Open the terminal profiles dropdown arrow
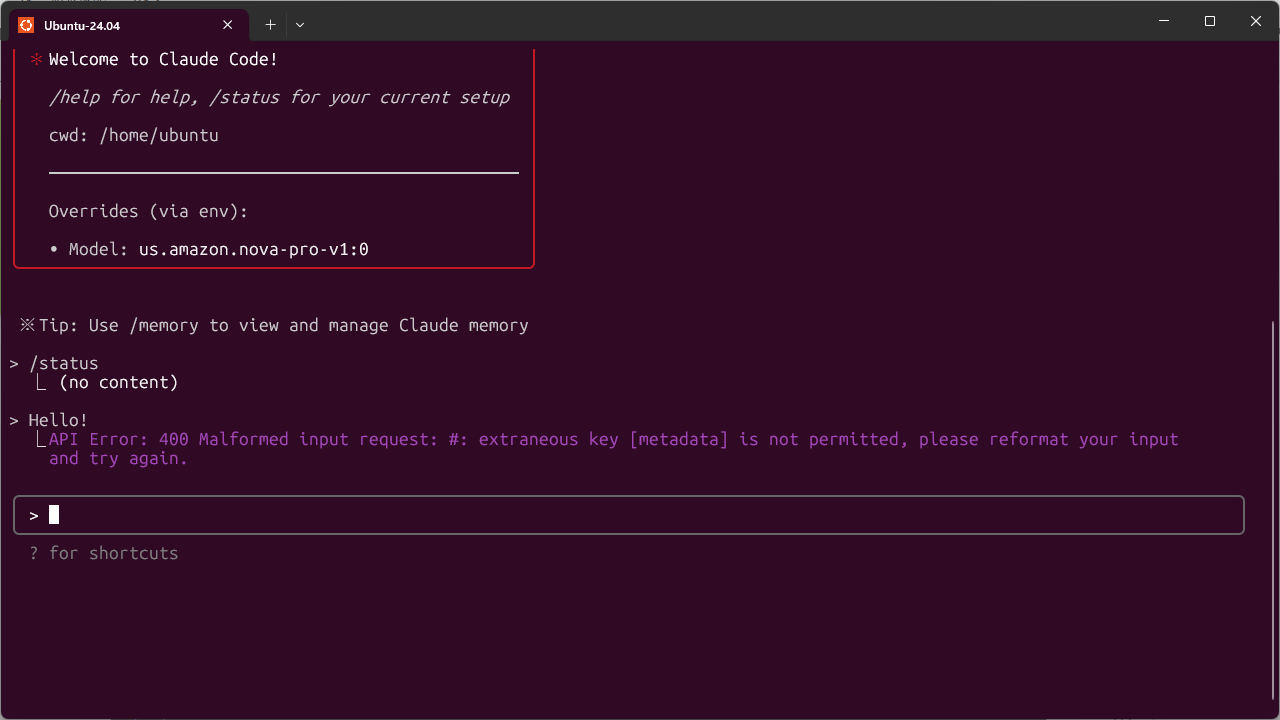 pyautogui.click(x=300, y=24)
